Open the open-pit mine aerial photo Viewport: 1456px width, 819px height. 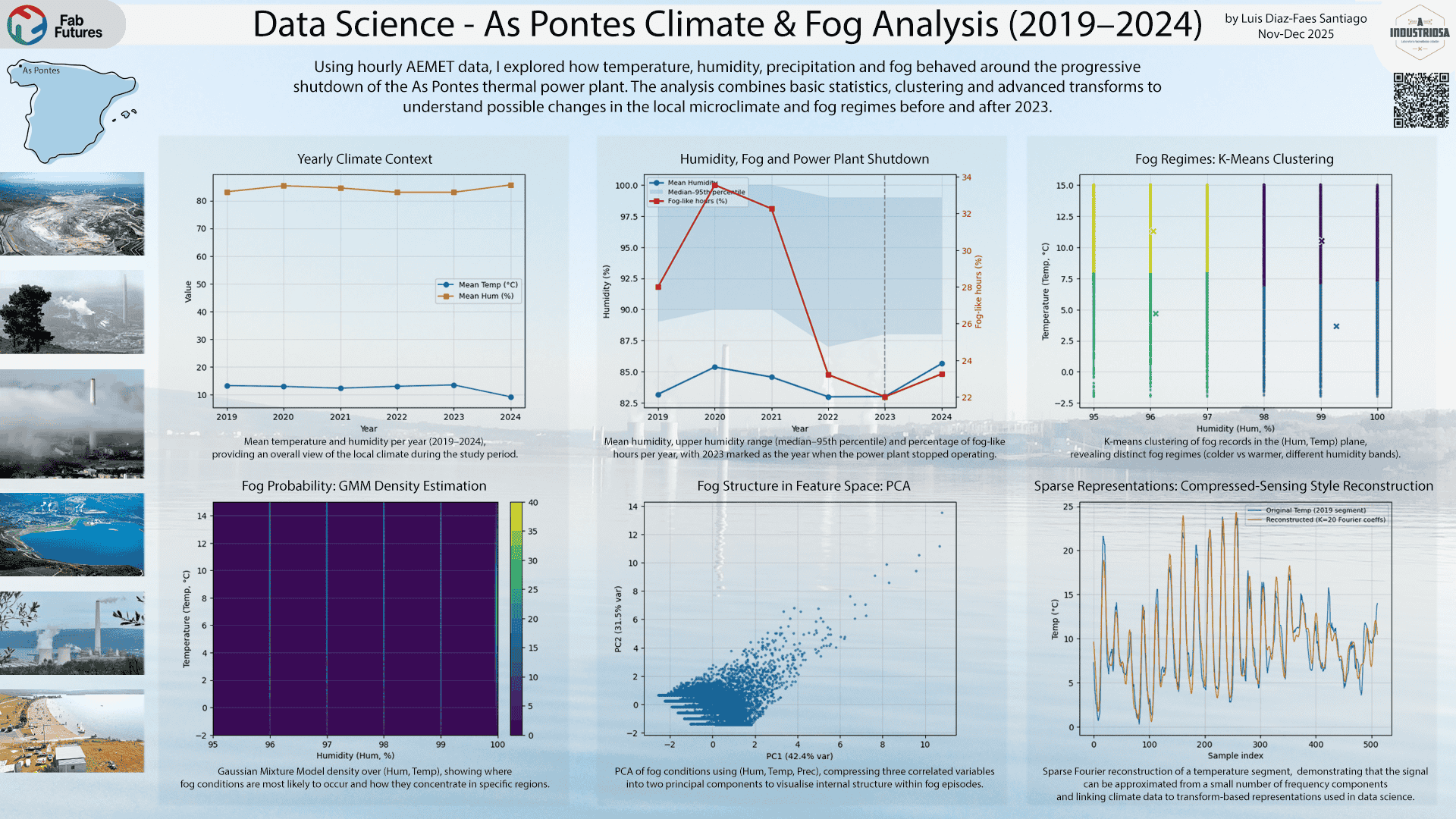[x=72, y=214]
